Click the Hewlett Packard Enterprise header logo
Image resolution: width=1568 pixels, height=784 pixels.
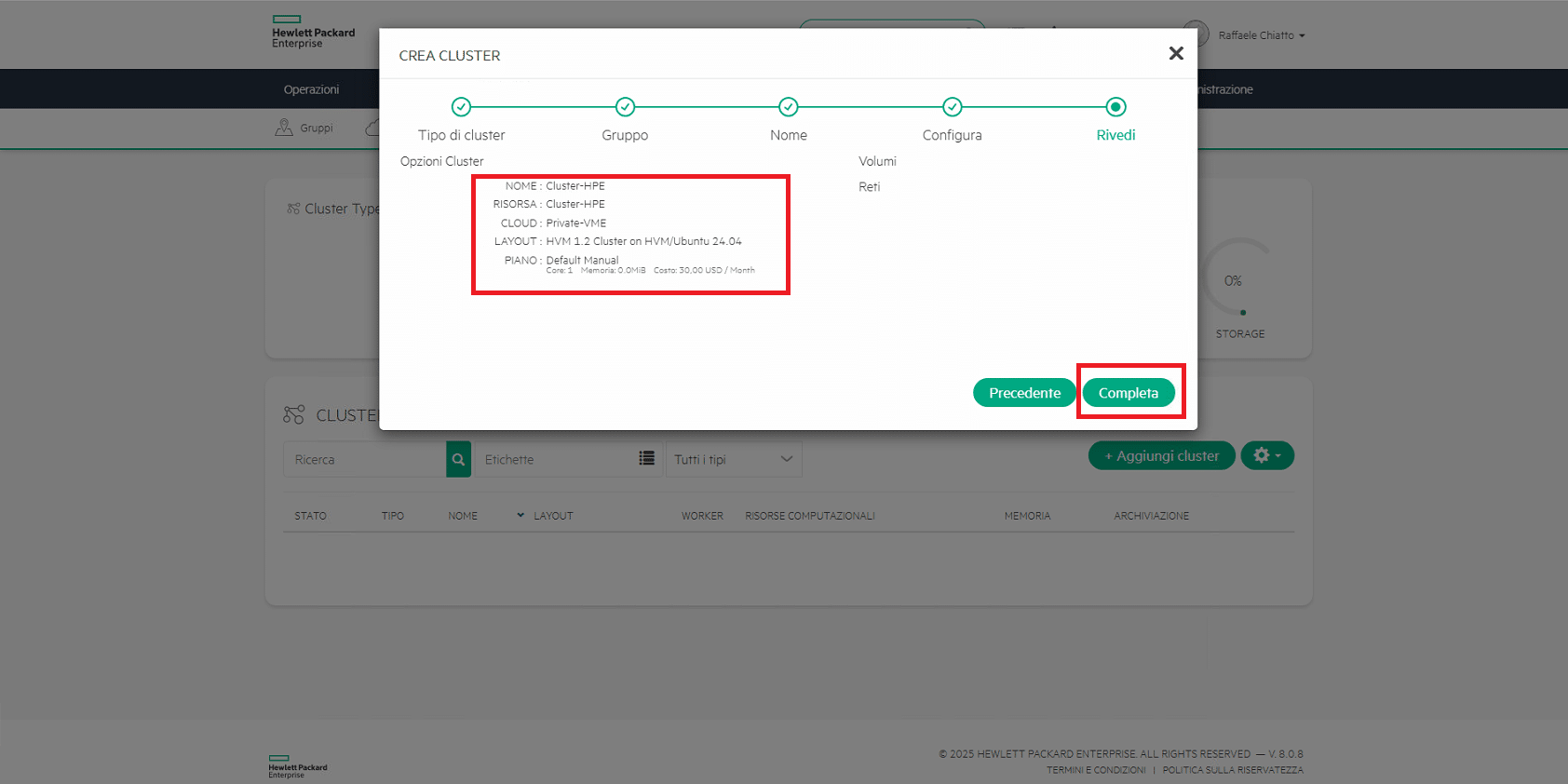(313, 32)
